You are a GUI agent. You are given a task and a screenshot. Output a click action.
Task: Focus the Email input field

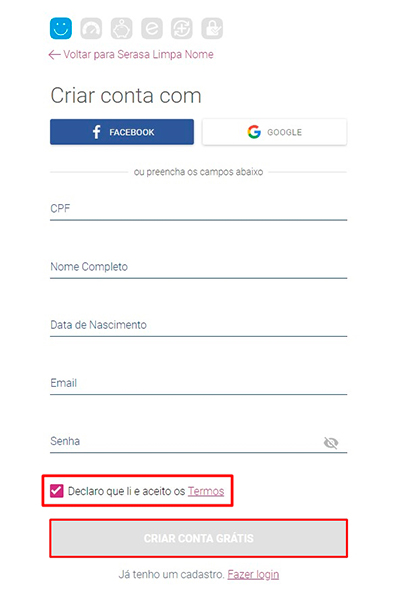198,384
